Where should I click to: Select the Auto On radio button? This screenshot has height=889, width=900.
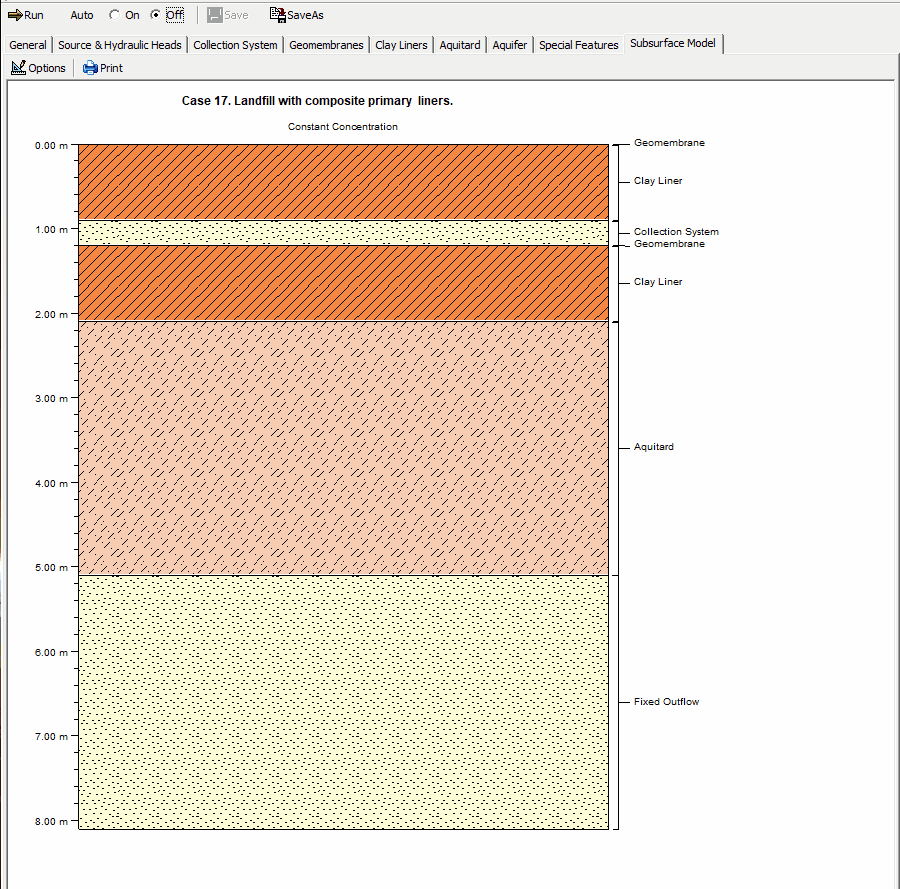coord(115,15)
